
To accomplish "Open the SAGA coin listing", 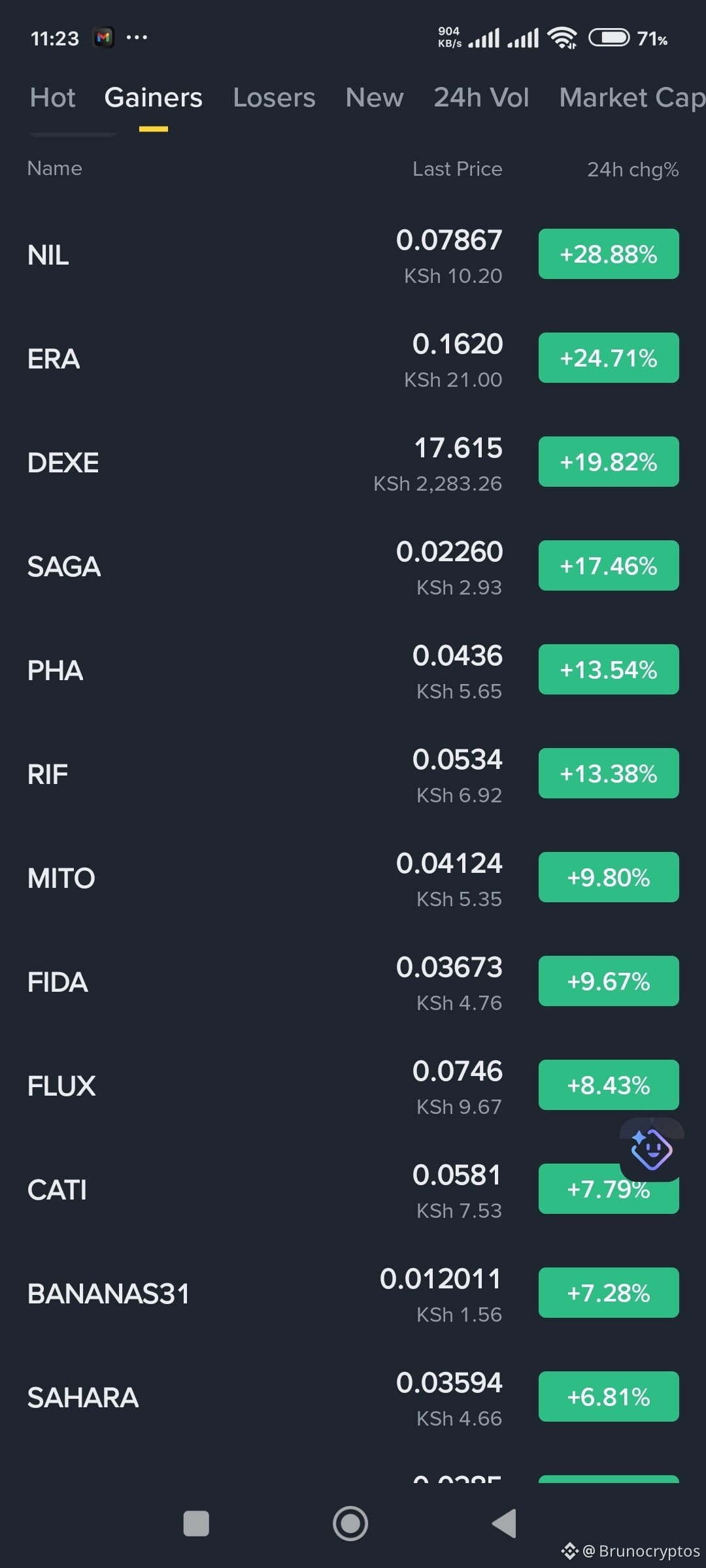I will [x=353, y=566].
